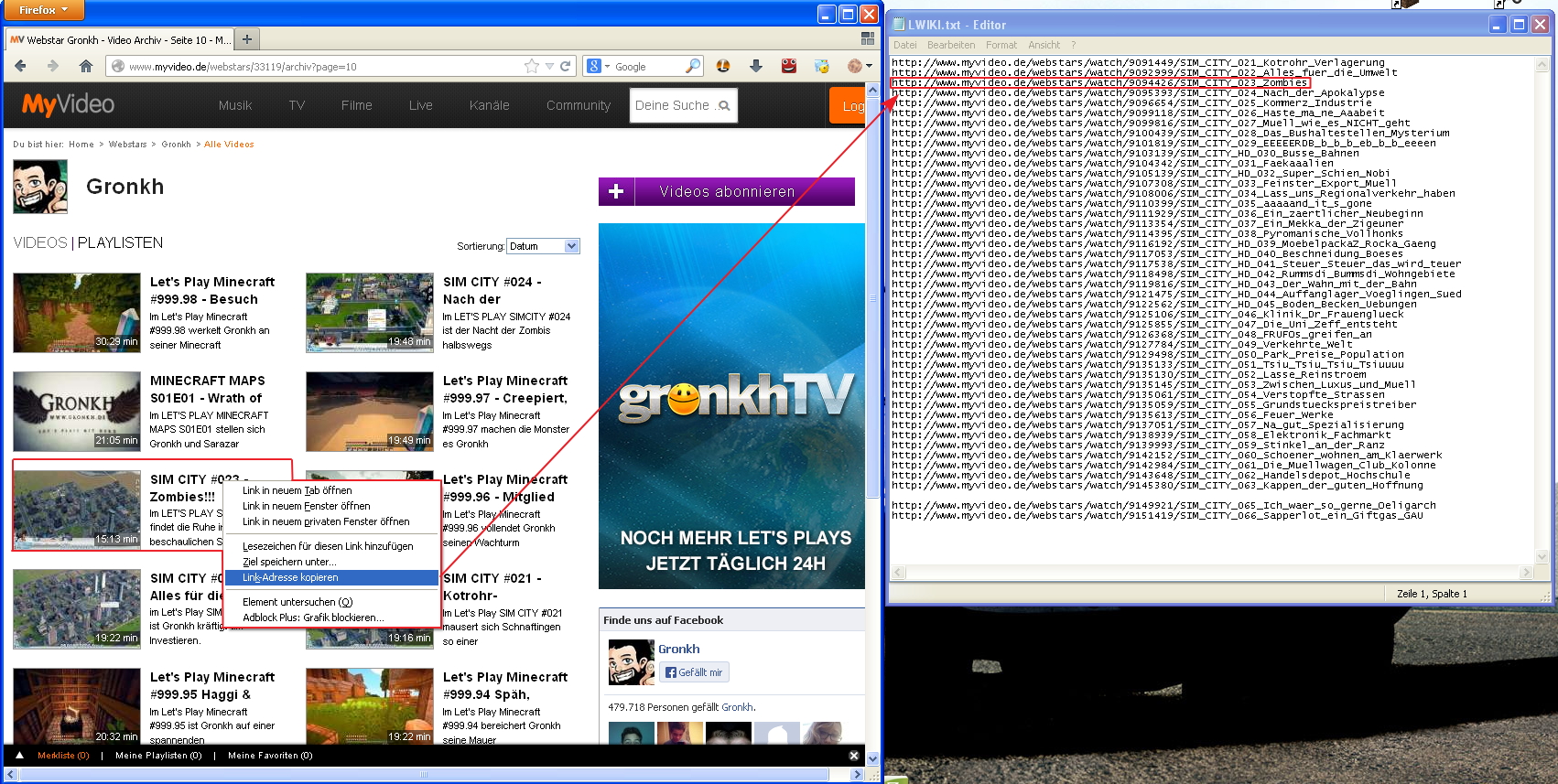Open the Downloads arrow icon in toolbar

(756, 66)
